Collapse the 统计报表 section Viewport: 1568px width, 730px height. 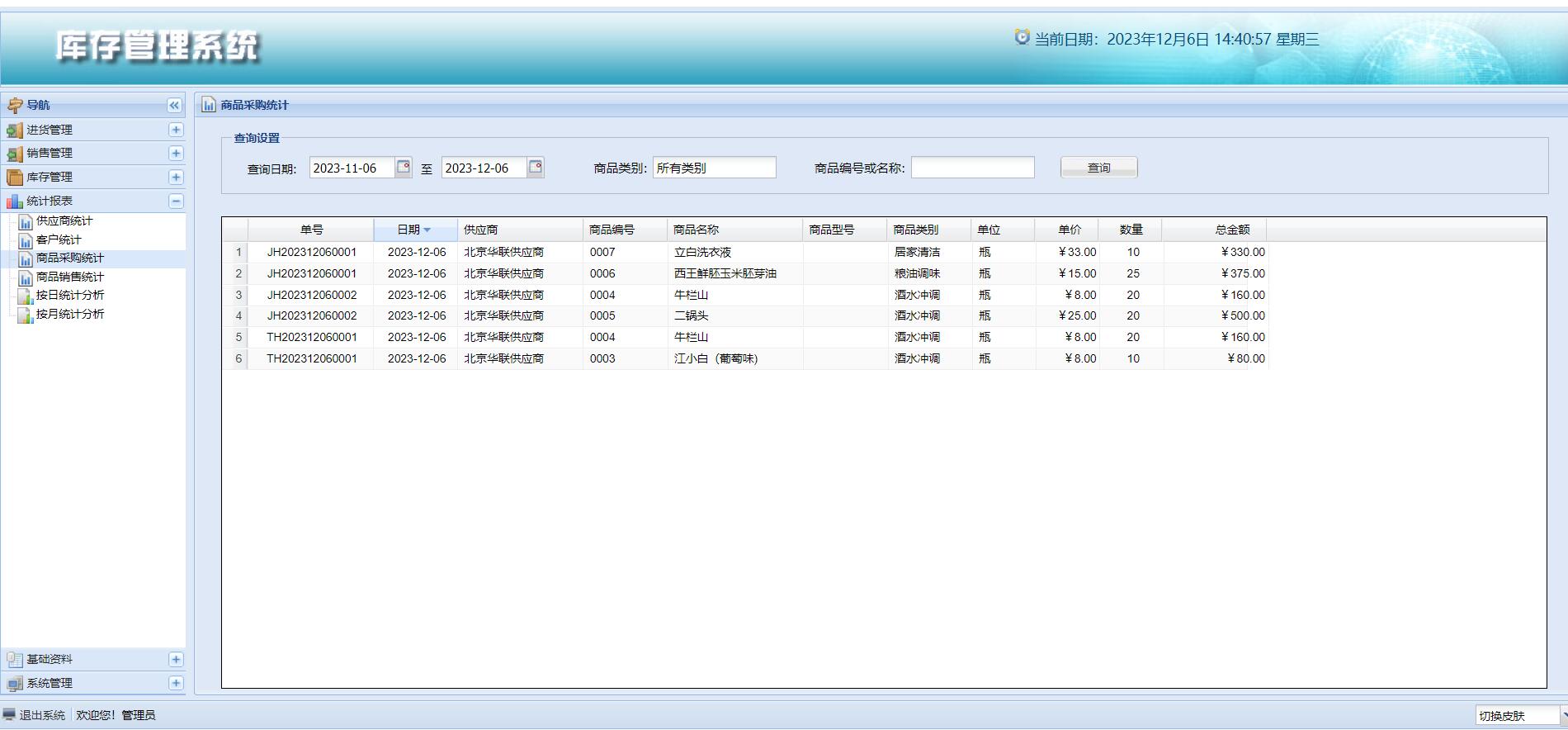pyautogui.click(x=176, y=201)
